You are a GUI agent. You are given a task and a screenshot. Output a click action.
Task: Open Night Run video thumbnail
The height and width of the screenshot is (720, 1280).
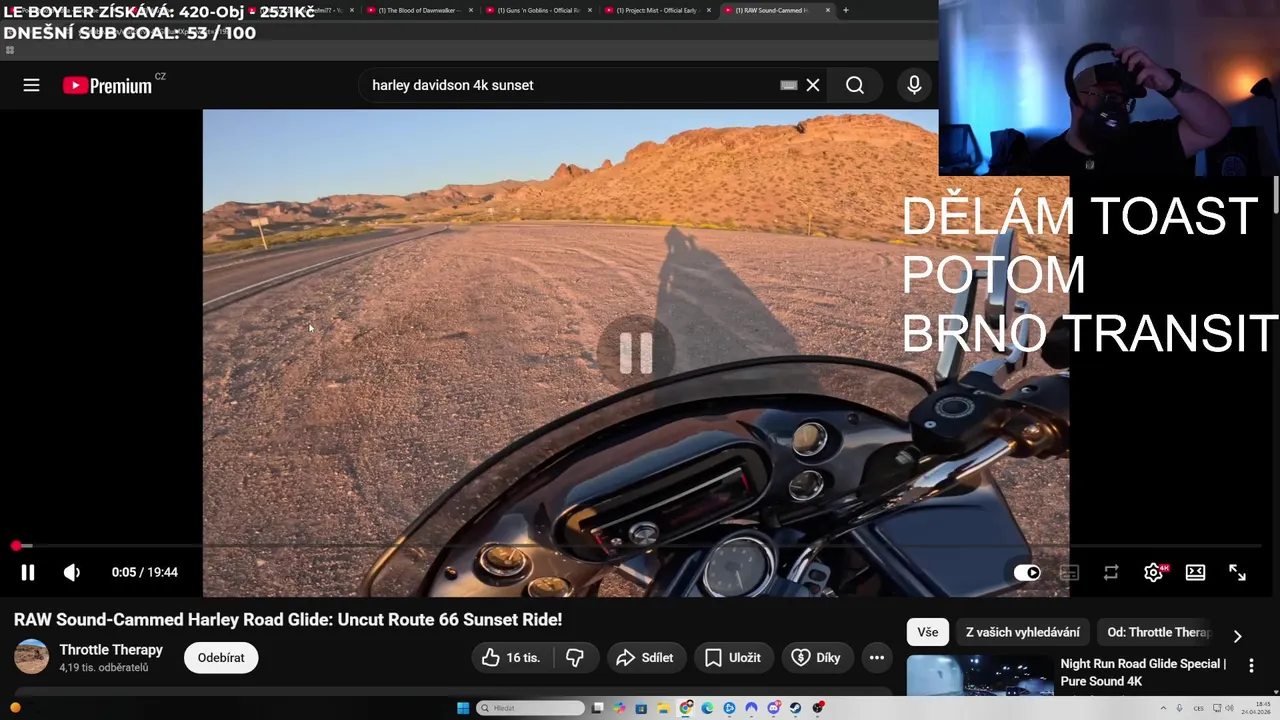click(x=980, y=675)
